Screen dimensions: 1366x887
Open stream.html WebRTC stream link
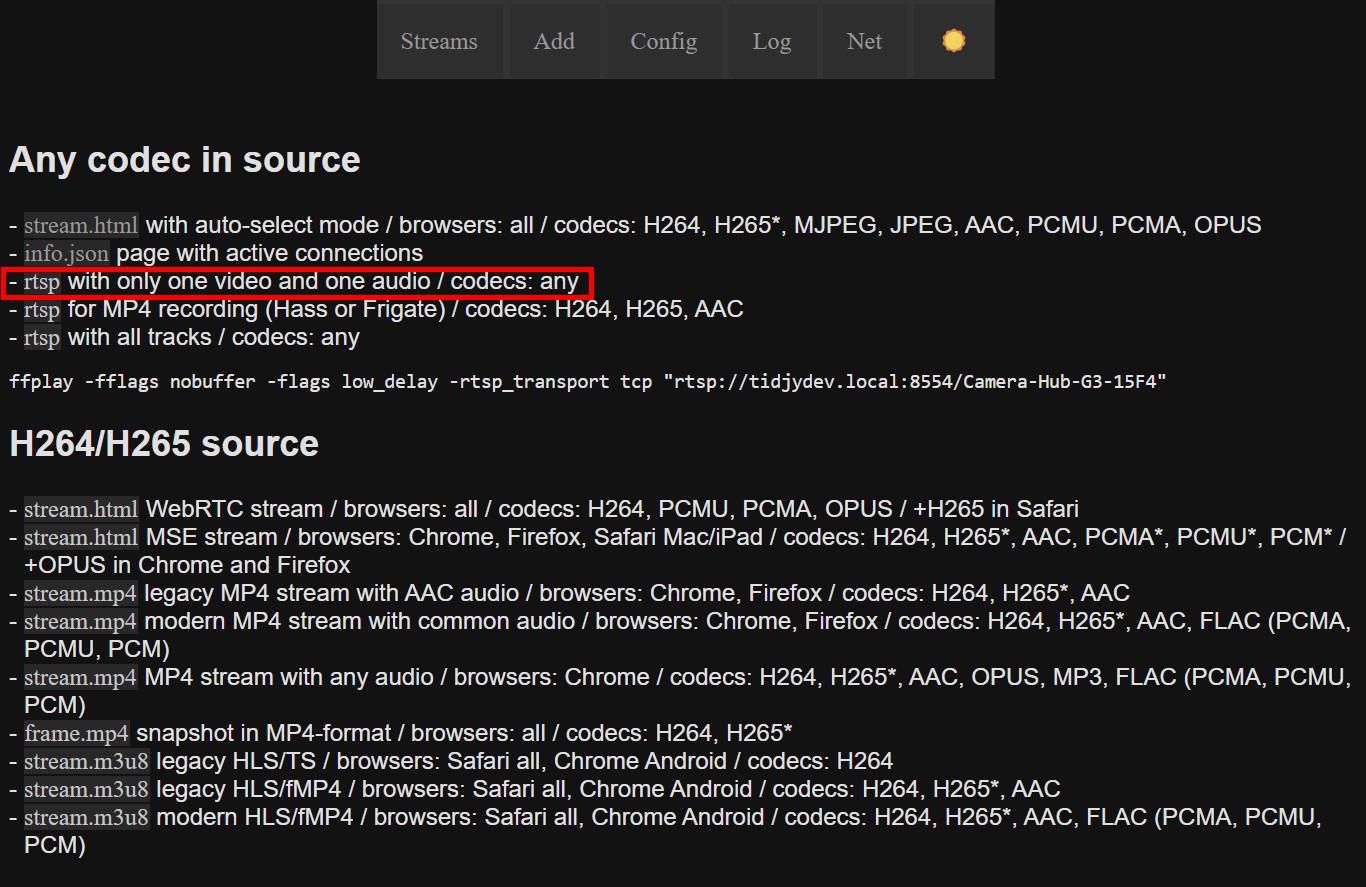[81, 510]
